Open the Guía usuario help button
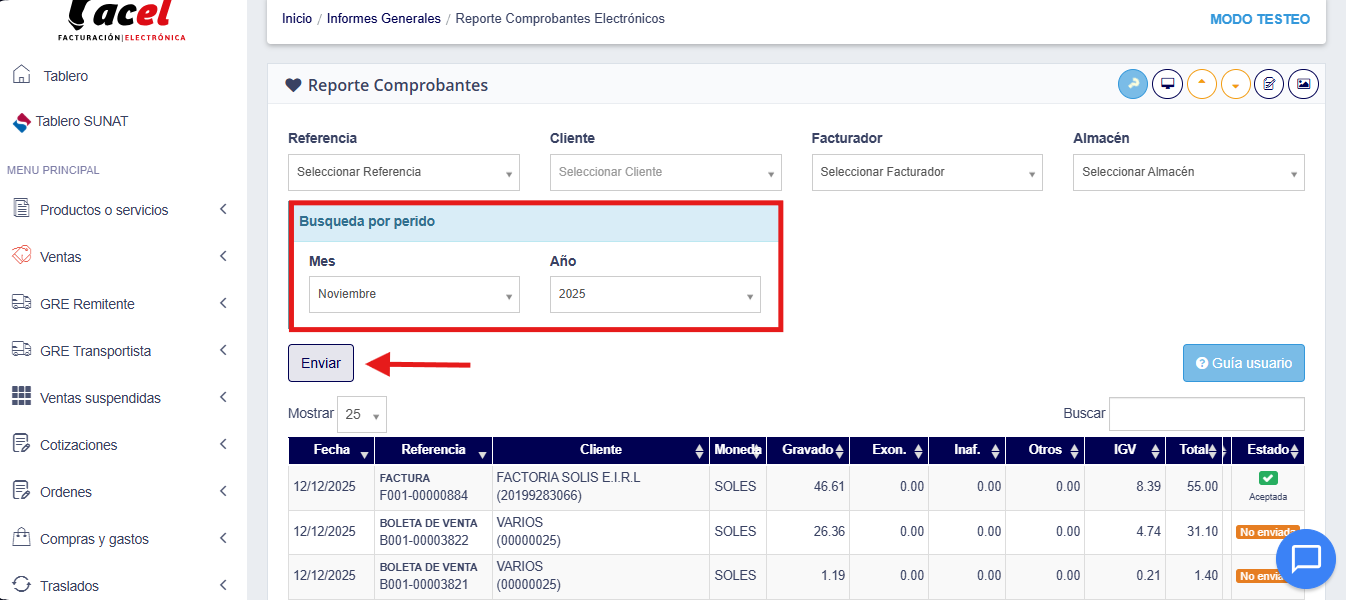 coord(1243,363)
